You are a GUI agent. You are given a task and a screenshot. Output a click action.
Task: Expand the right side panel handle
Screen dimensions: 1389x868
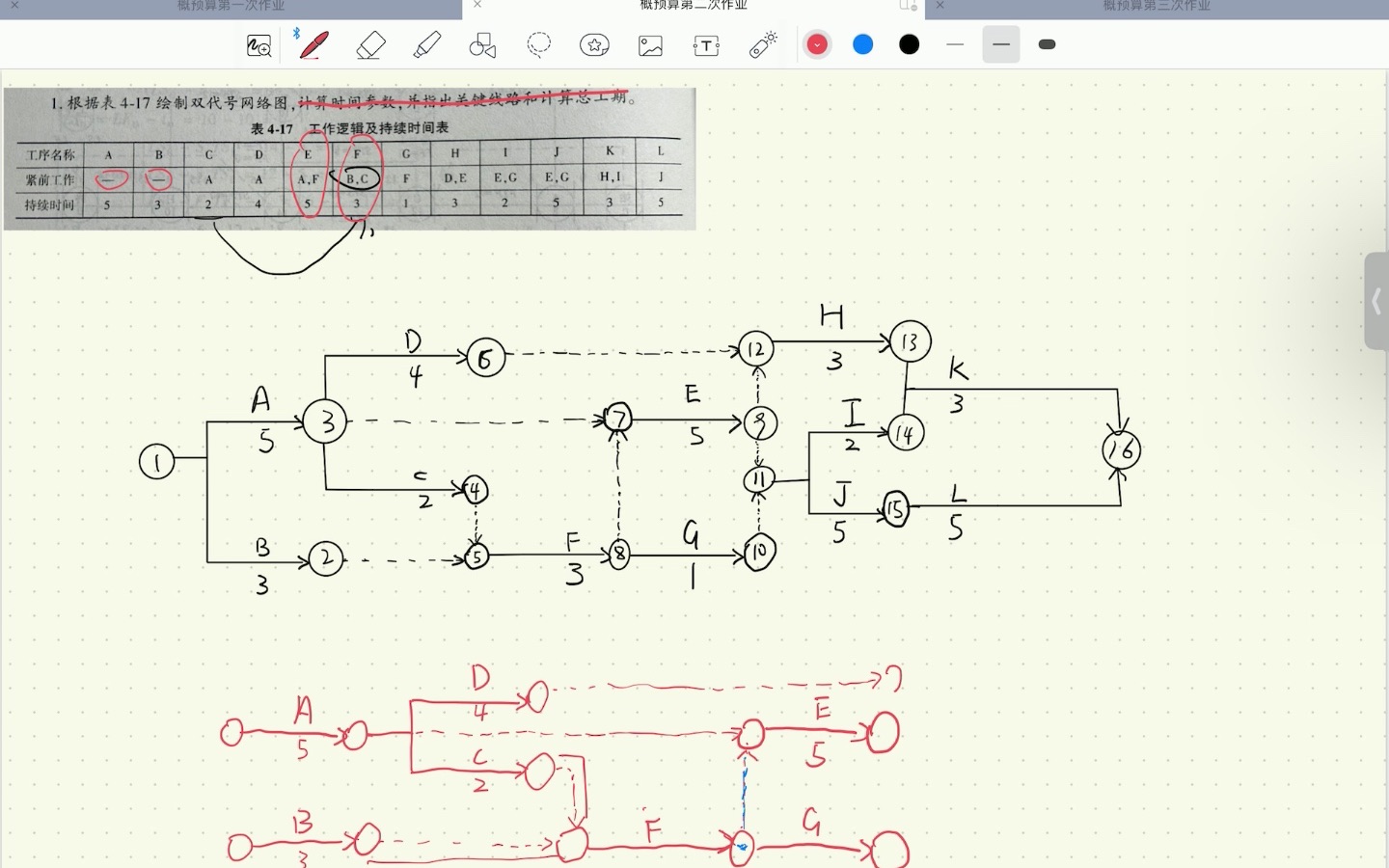point(1376,302)
